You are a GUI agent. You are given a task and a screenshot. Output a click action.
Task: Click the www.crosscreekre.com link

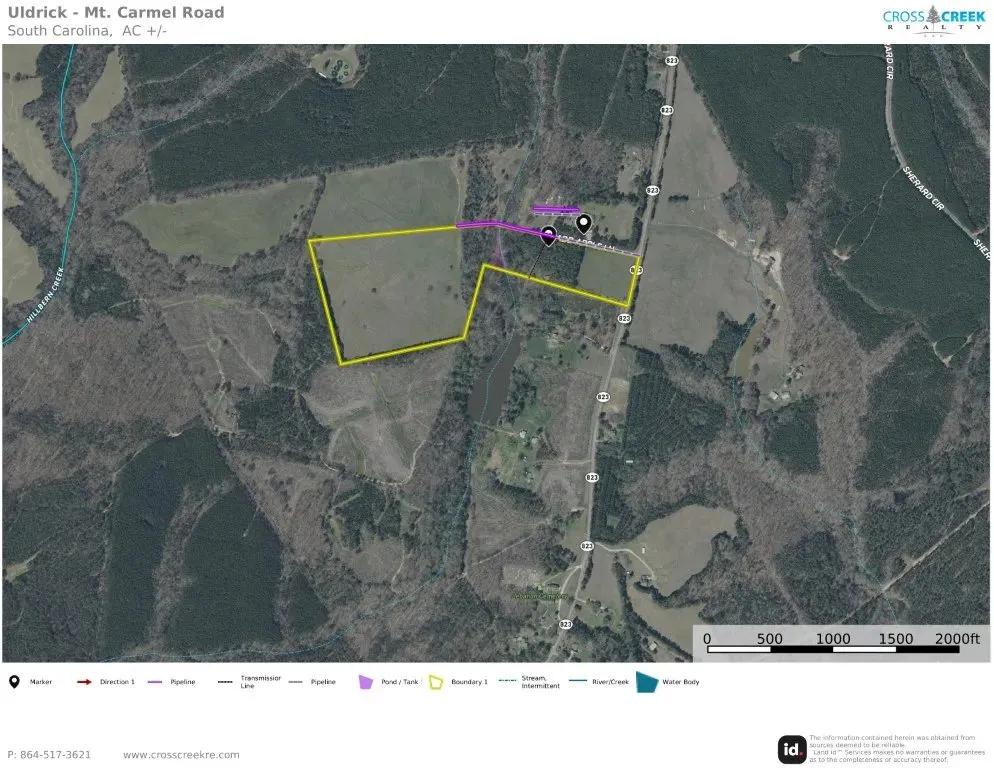tap(181, 755)
